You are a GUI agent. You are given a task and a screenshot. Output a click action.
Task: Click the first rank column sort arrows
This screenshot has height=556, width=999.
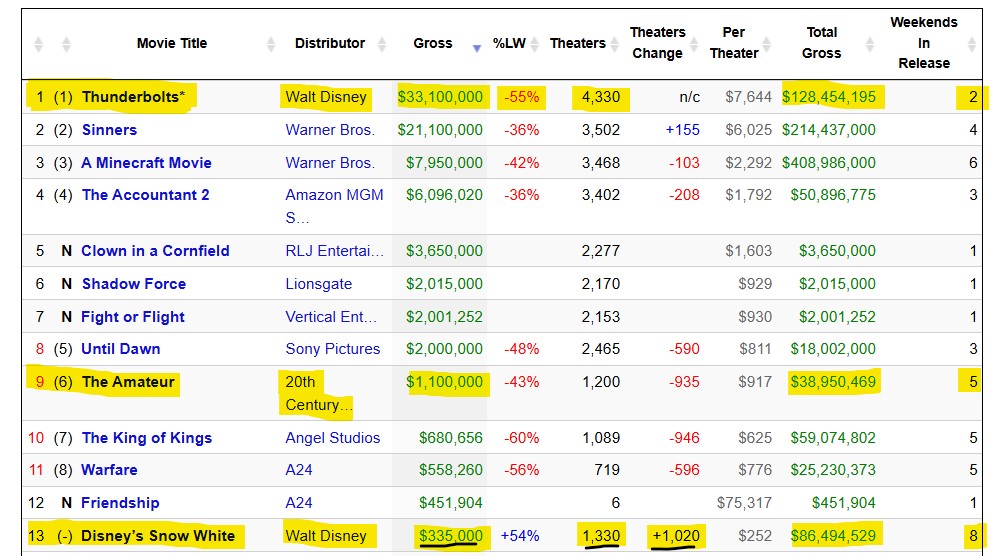pos(39,44)
